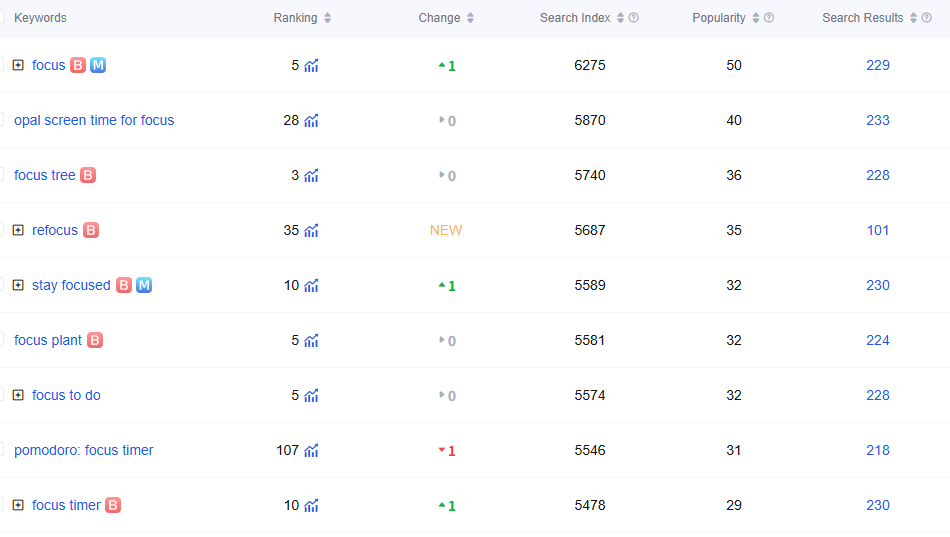Expand the stay focused keyword row

(x=18, y=285)
